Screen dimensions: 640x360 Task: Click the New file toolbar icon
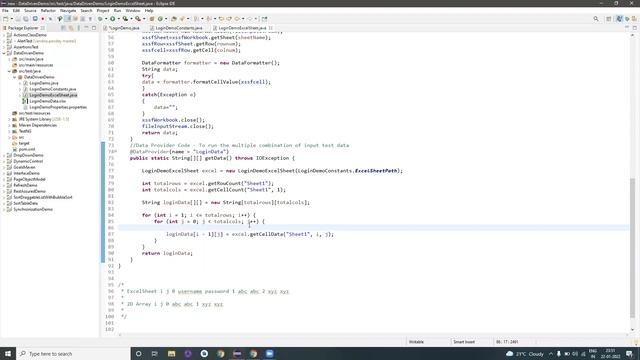pos(5,19)
